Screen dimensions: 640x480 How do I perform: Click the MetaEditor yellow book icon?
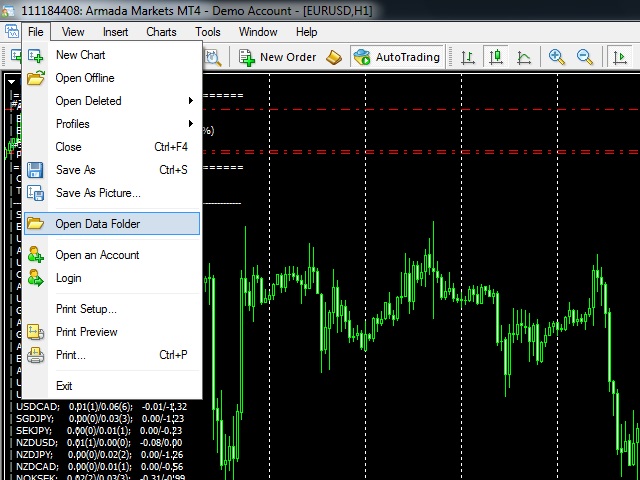coord(334,57)
